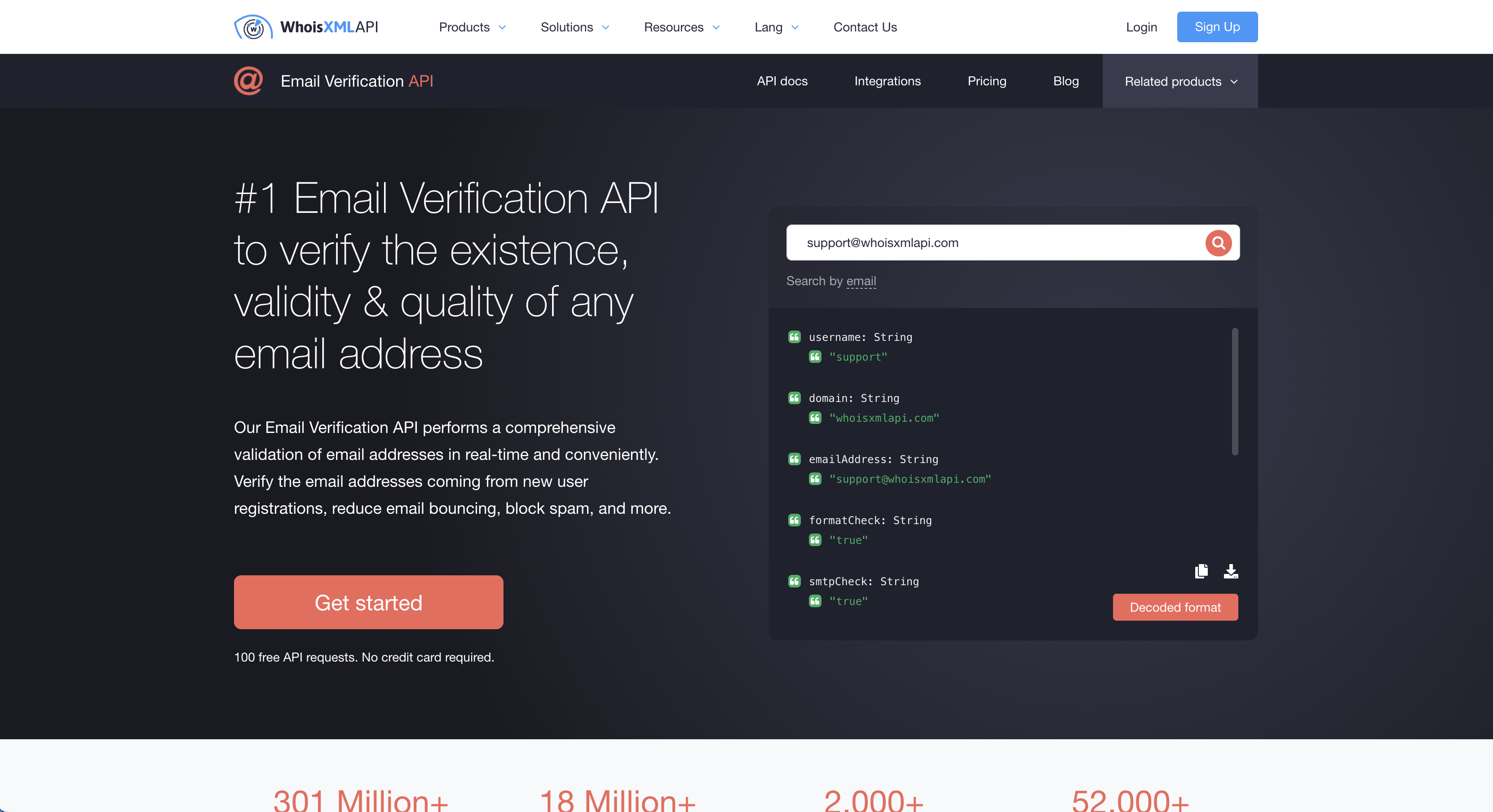Expand the Resources dropdown menu
Viewport: 1493px width, 812px height.
(x=681, y=27)
